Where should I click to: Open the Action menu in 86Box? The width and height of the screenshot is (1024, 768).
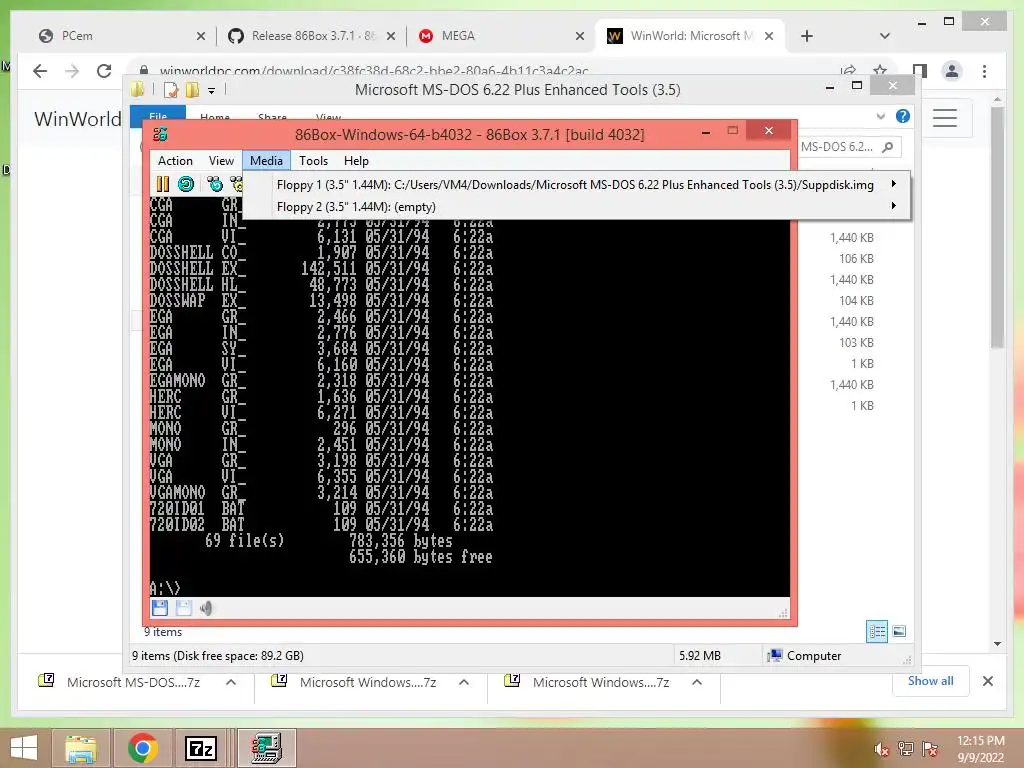coord(175,161)
